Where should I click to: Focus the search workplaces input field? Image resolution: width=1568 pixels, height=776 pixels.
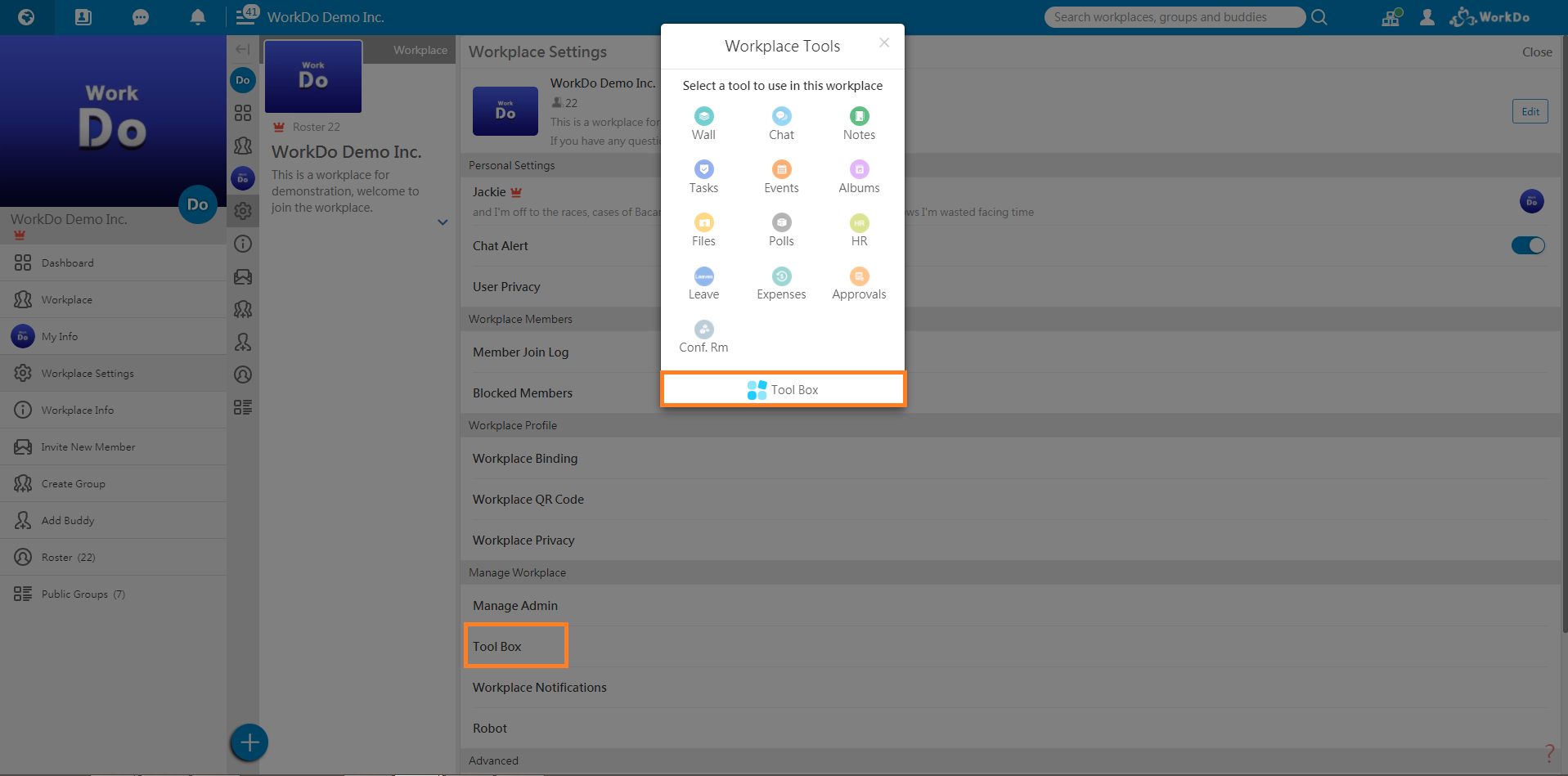[x=1175, y=17]
